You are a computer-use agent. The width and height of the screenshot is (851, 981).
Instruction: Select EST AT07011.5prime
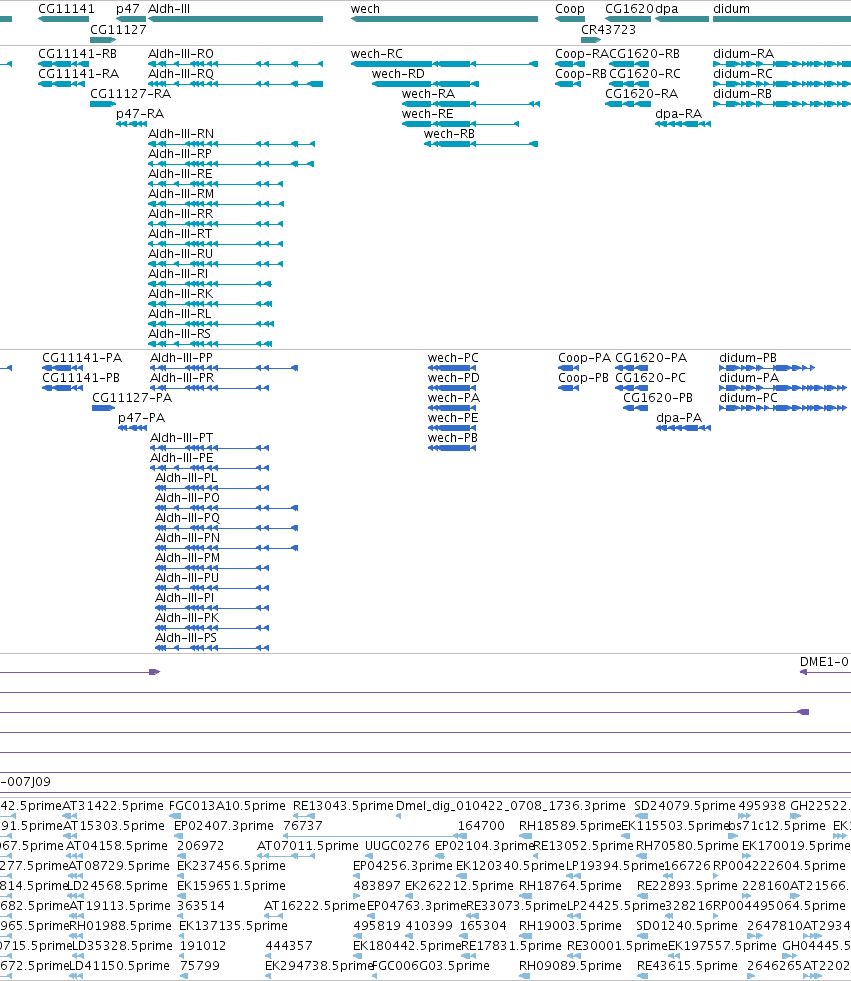[x=286, y=856]
